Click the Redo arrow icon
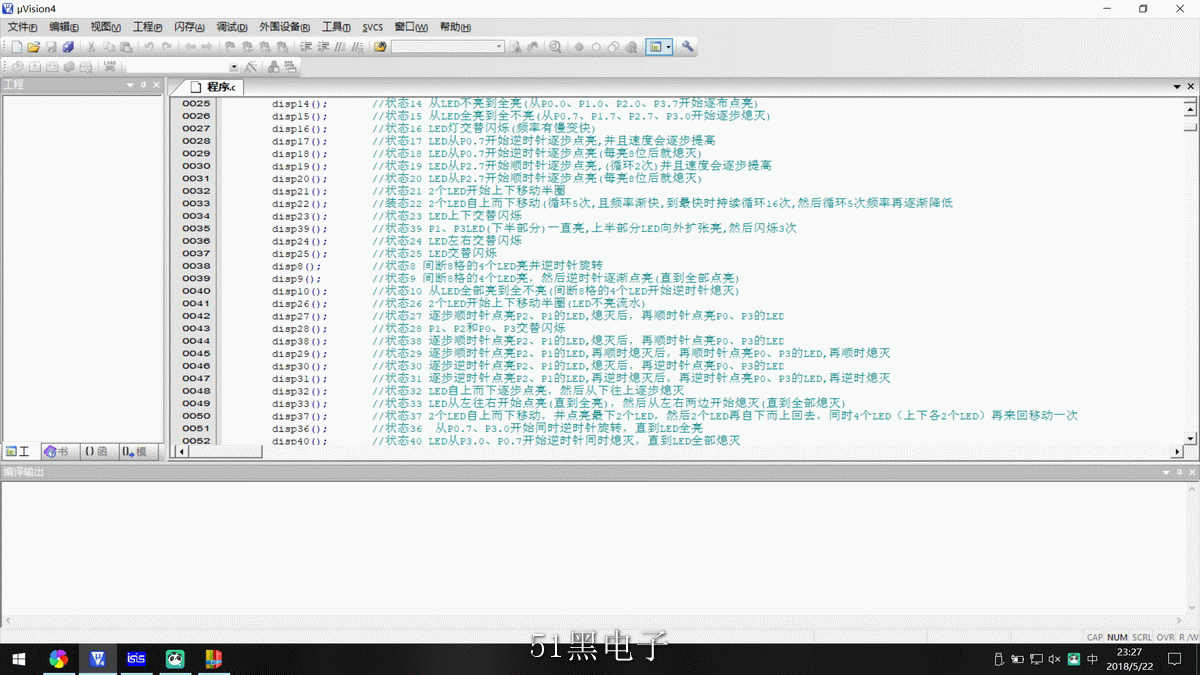Screen dimensions: 1200x675 pos(166,47)
